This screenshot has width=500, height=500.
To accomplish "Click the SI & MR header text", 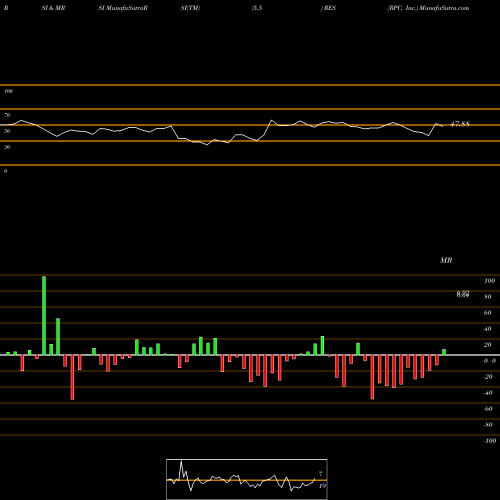I will tap(53, 8).
